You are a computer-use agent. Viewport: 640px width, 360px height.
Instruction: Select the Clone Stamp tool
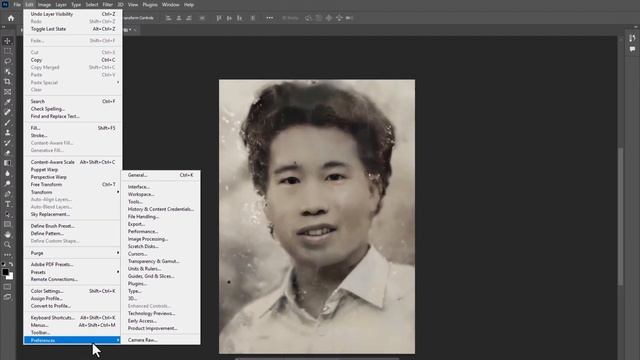point(7,133)
